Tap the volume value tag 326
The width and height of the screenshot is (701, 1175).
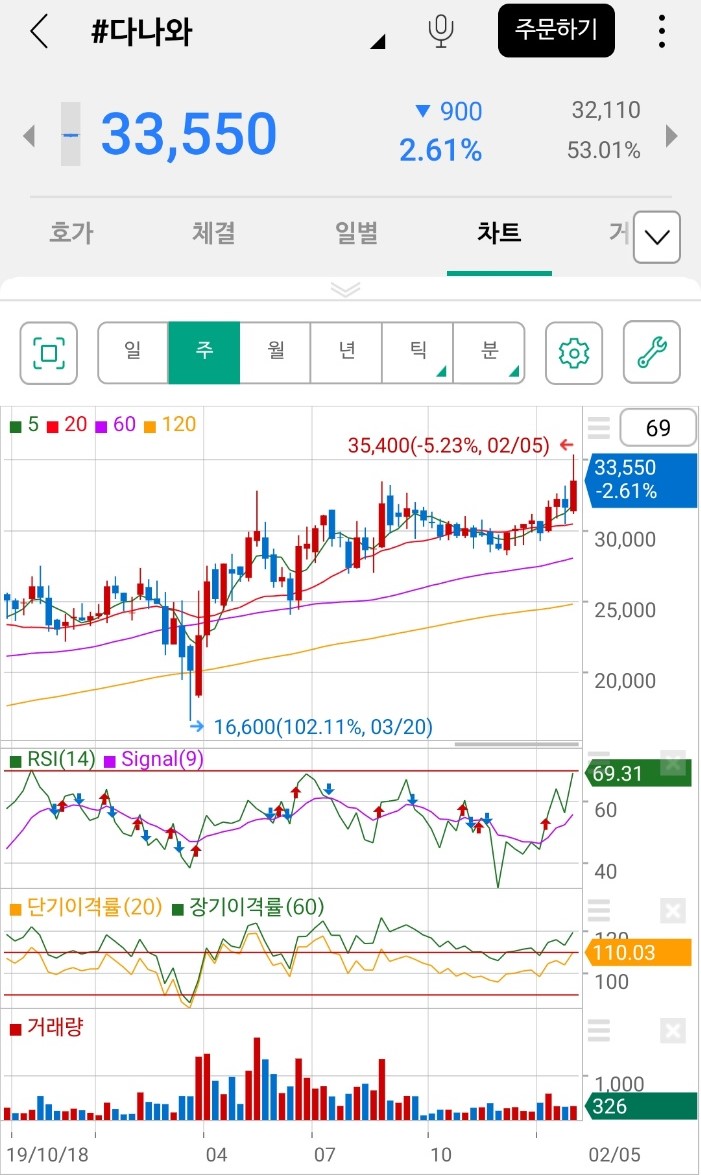coord(641,1106)
